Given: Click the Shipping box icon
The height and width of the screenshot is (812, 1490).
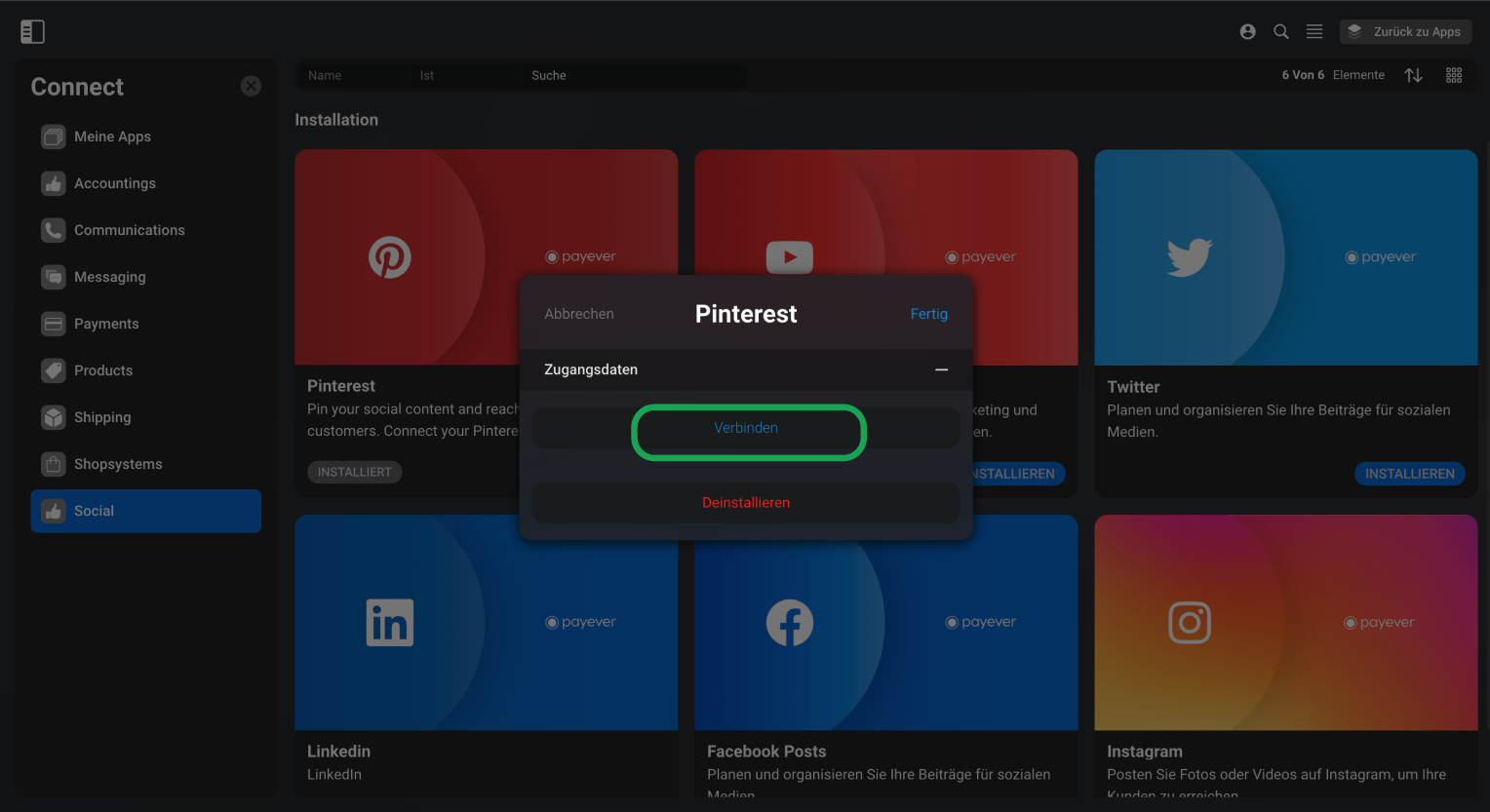Looking at the screenshot, I should [x=54, y=417].
